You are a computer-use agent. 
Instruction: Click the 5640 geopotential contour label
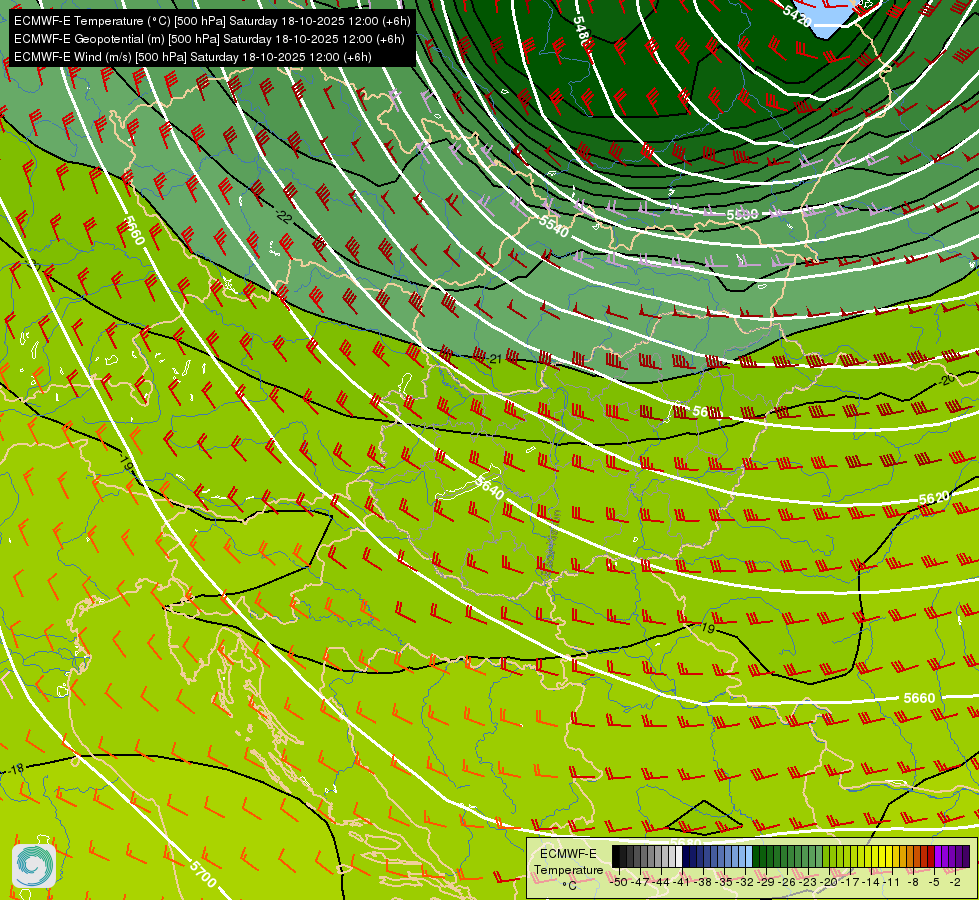coord(489,487)
